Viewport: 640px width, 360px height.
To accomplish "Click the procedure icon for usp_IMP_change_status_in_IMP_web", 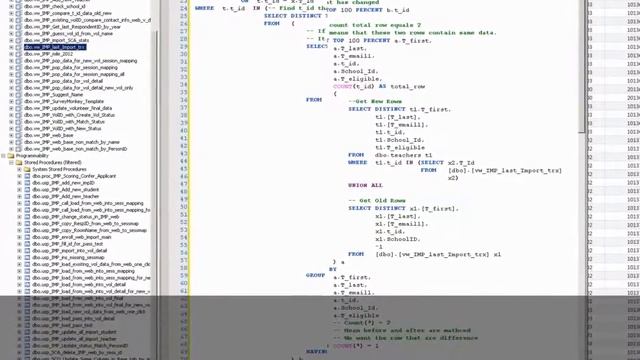I will click(27, 217).
